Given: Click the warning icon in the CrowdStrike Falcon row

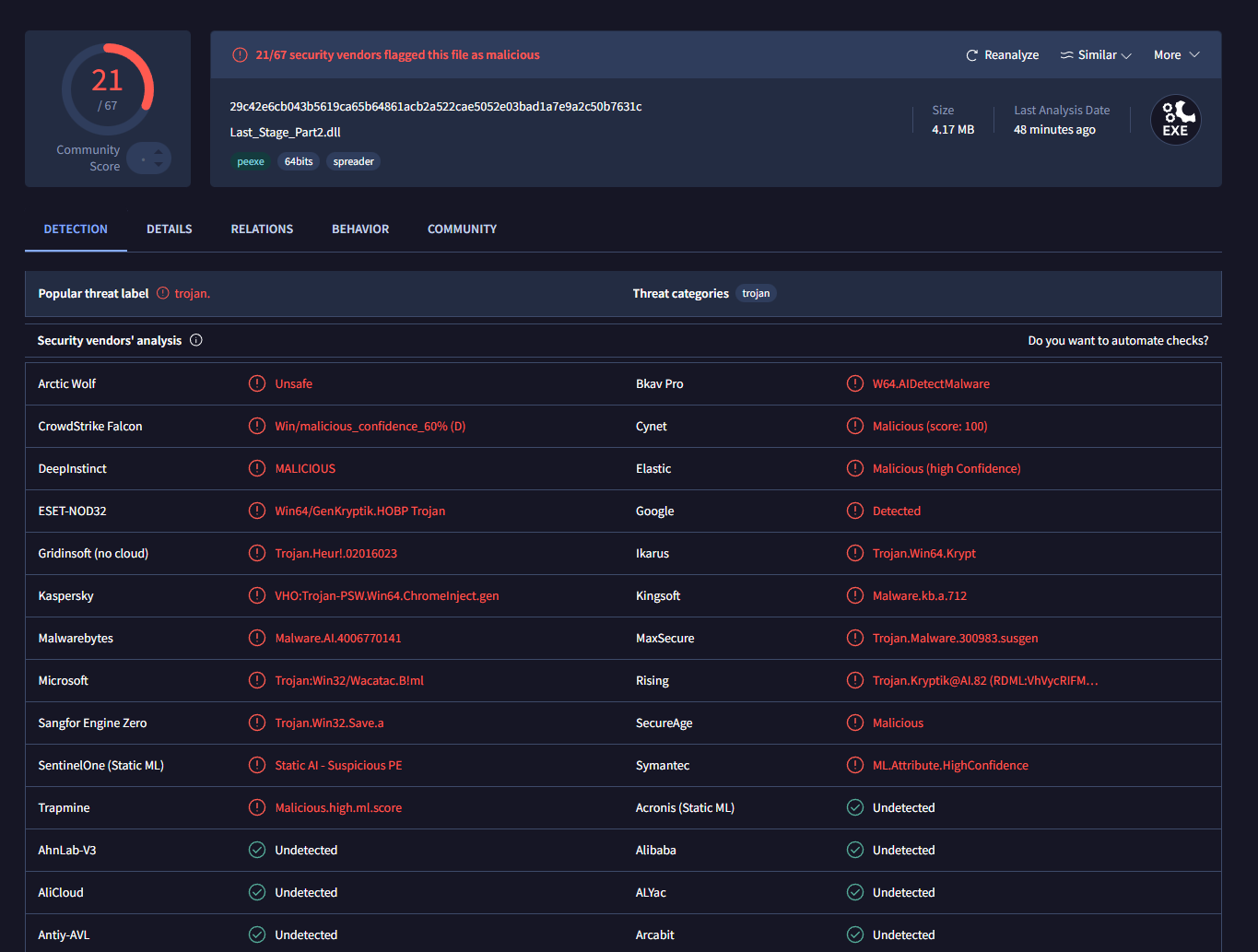Looking at the screenshot, I should point(257,426).
